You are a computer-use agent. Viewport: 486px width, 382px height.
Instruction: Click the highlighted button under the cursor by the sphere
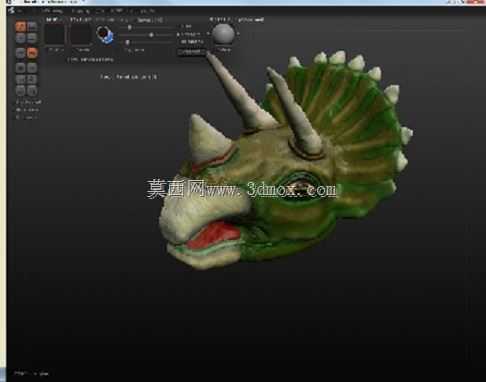[191, 52]
